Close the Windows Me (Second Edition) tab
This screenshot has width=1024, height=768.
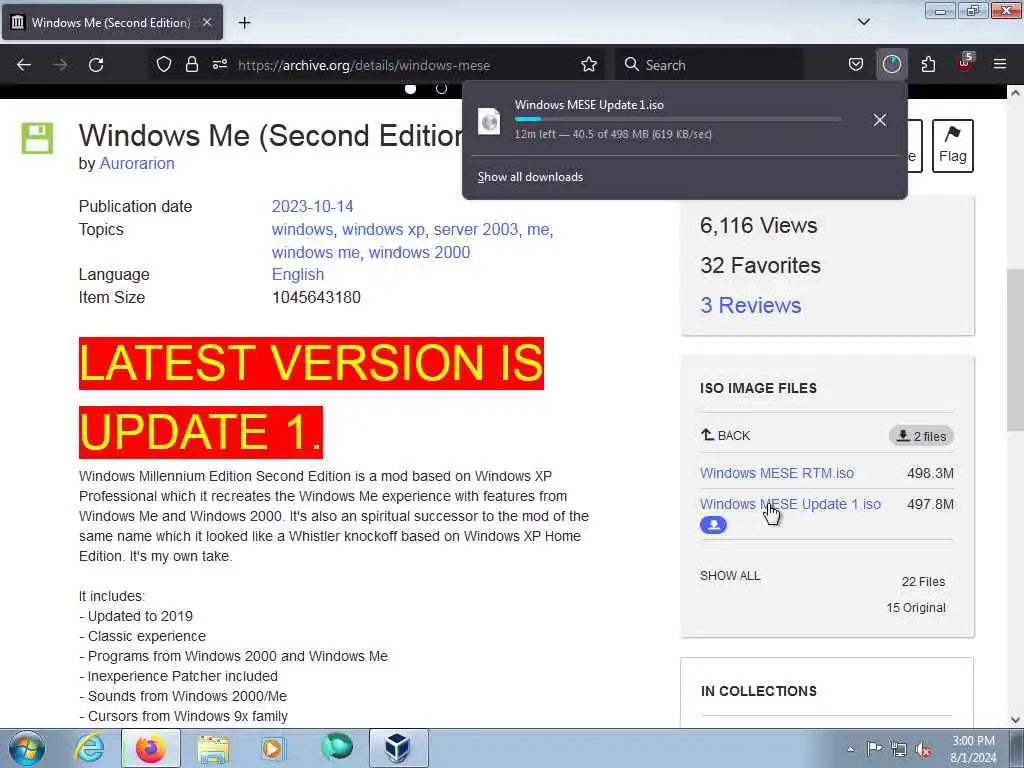(x=206, y=22)
